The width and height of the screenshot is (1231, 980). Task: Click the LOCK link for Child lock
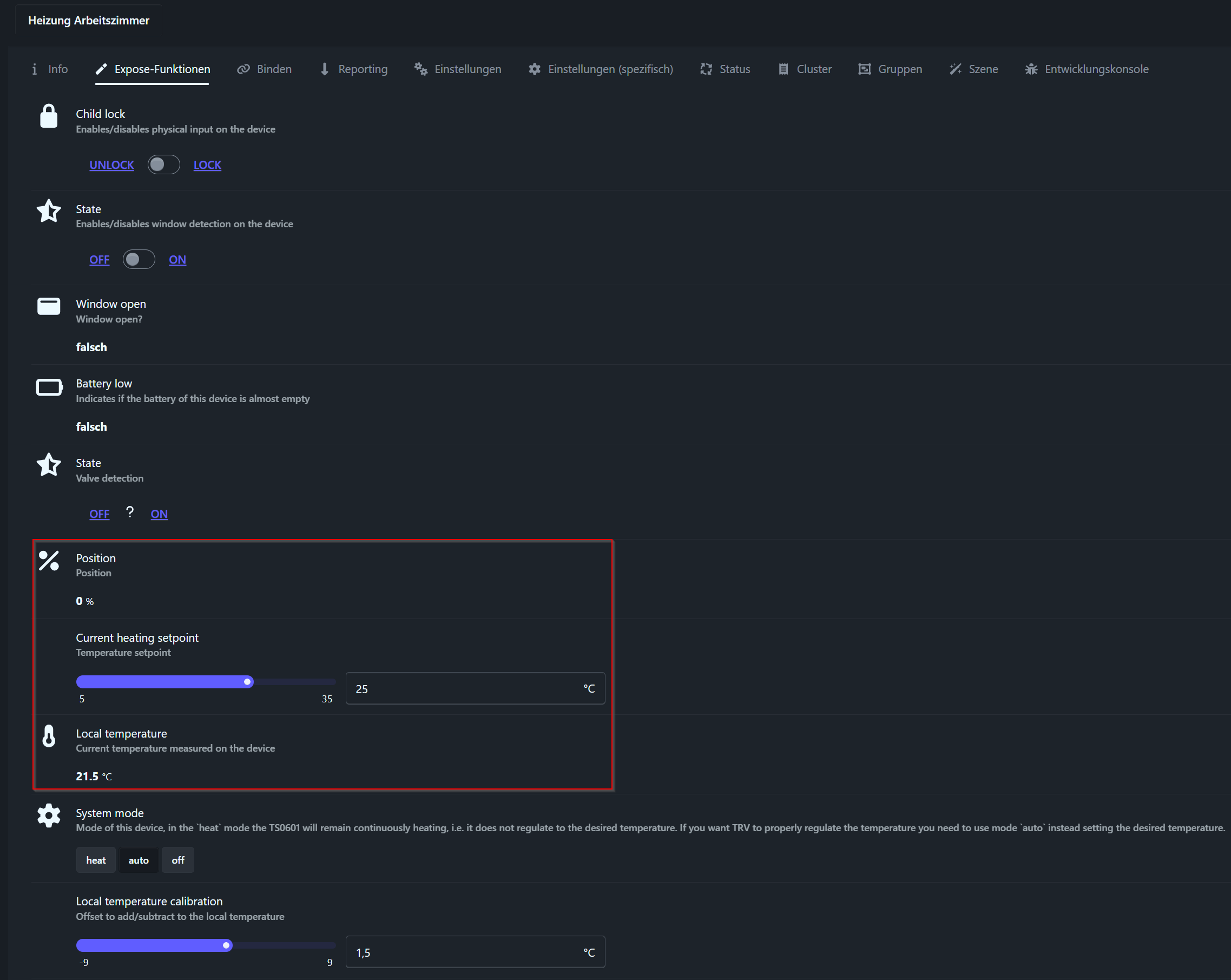tap(207, 165)
